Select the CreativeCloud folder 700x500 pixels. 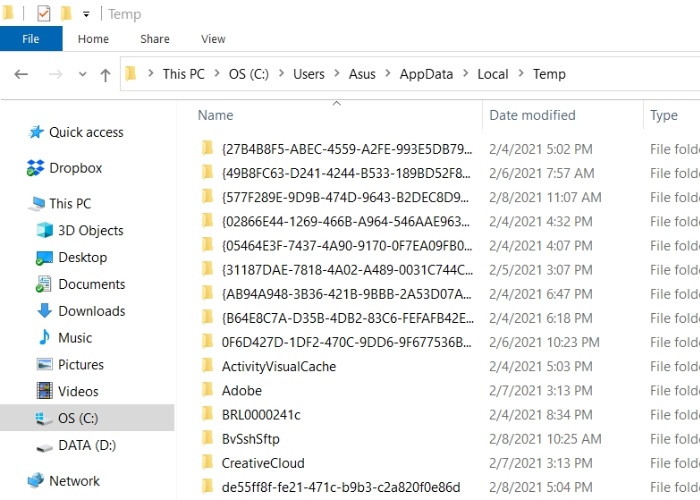point(263,463)
